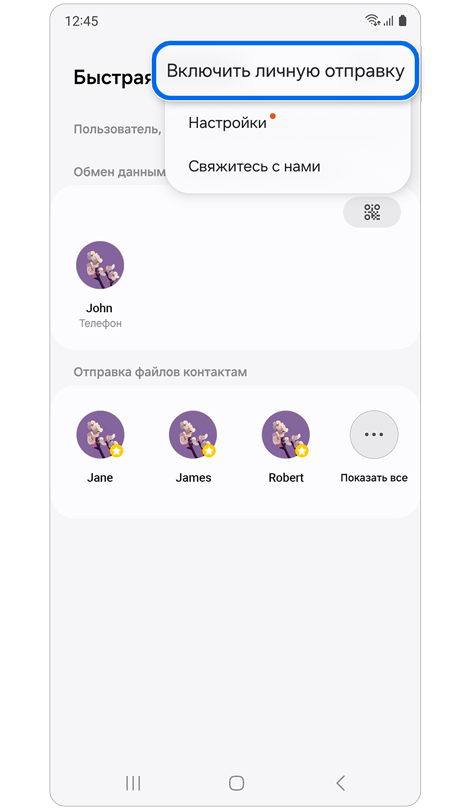Tap the battery status icon
This screenshot has width=470, height=810.
(403, 20)
